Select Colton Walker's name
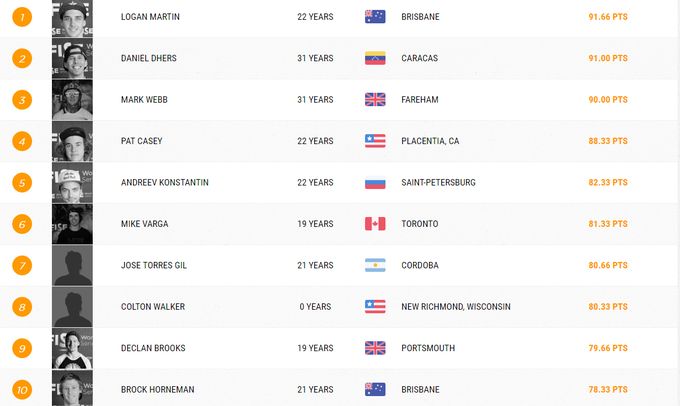The image size is (680, 406). (152, 307)
